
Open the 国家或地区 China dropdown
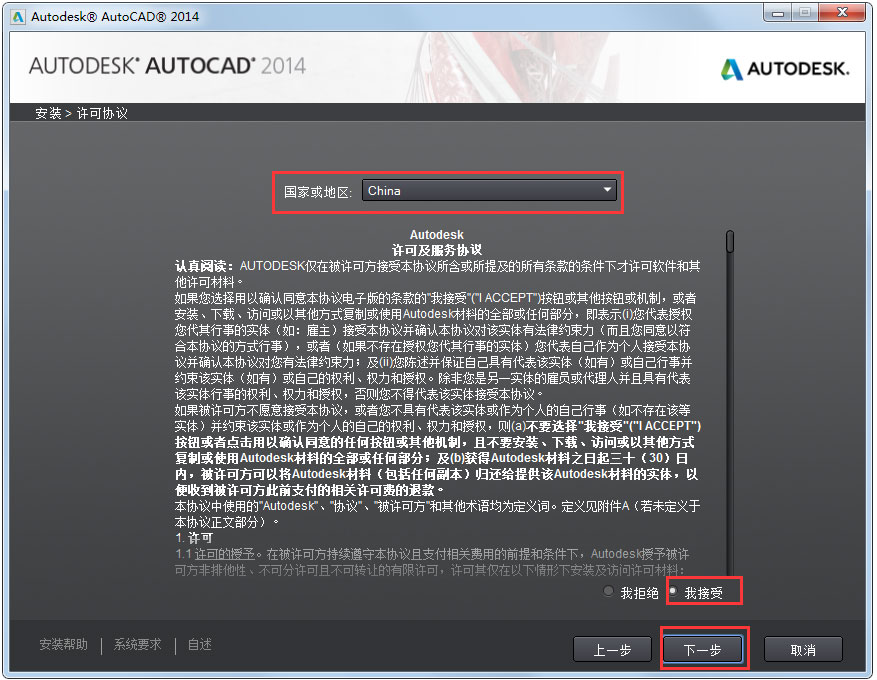point(489,191)
